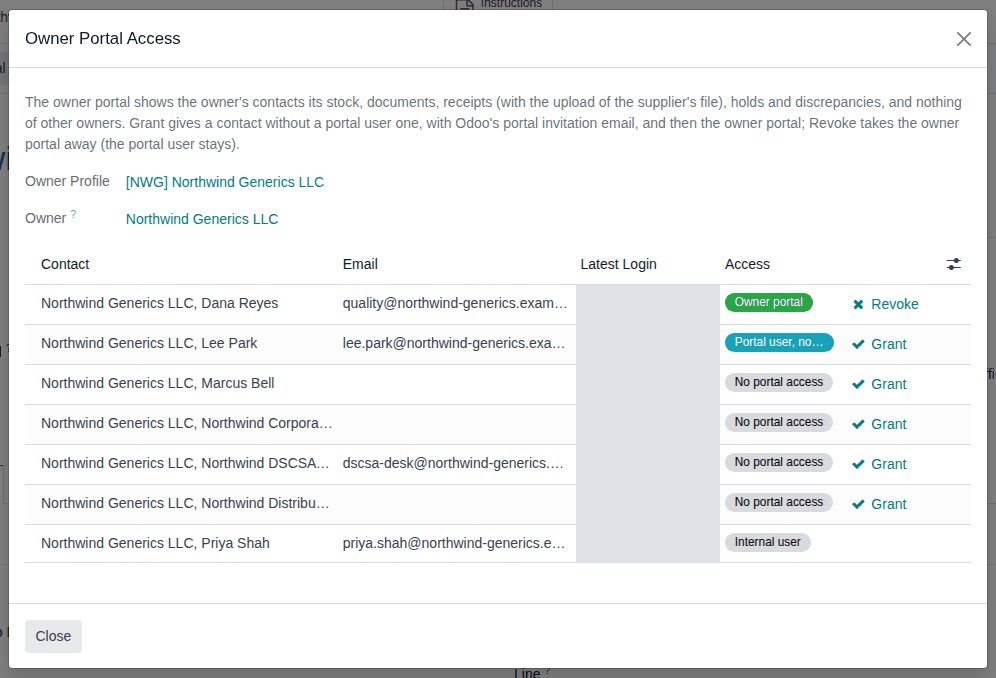Viewport: 996px width, 678px height.
Task: Grant portal access to Marcus Bell
Action: [x=879, y=384]
